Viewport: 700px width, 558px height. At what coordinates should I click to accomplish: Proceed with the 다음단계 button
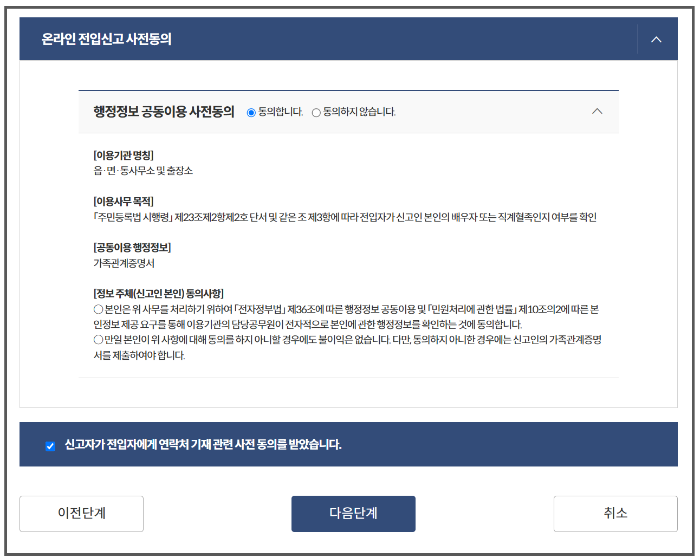pyautogui.click(x=353, y=513)
